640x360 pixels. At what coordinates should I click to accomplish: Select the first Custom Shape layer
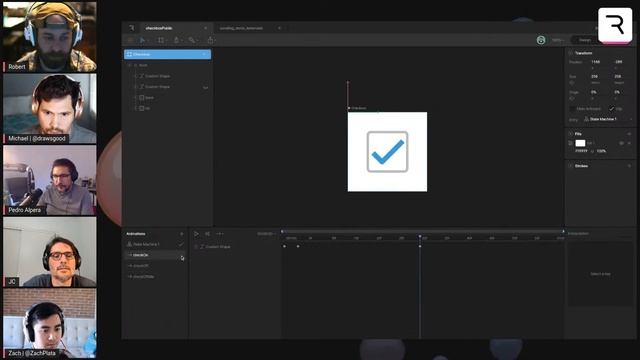click(x=158, y=76)
